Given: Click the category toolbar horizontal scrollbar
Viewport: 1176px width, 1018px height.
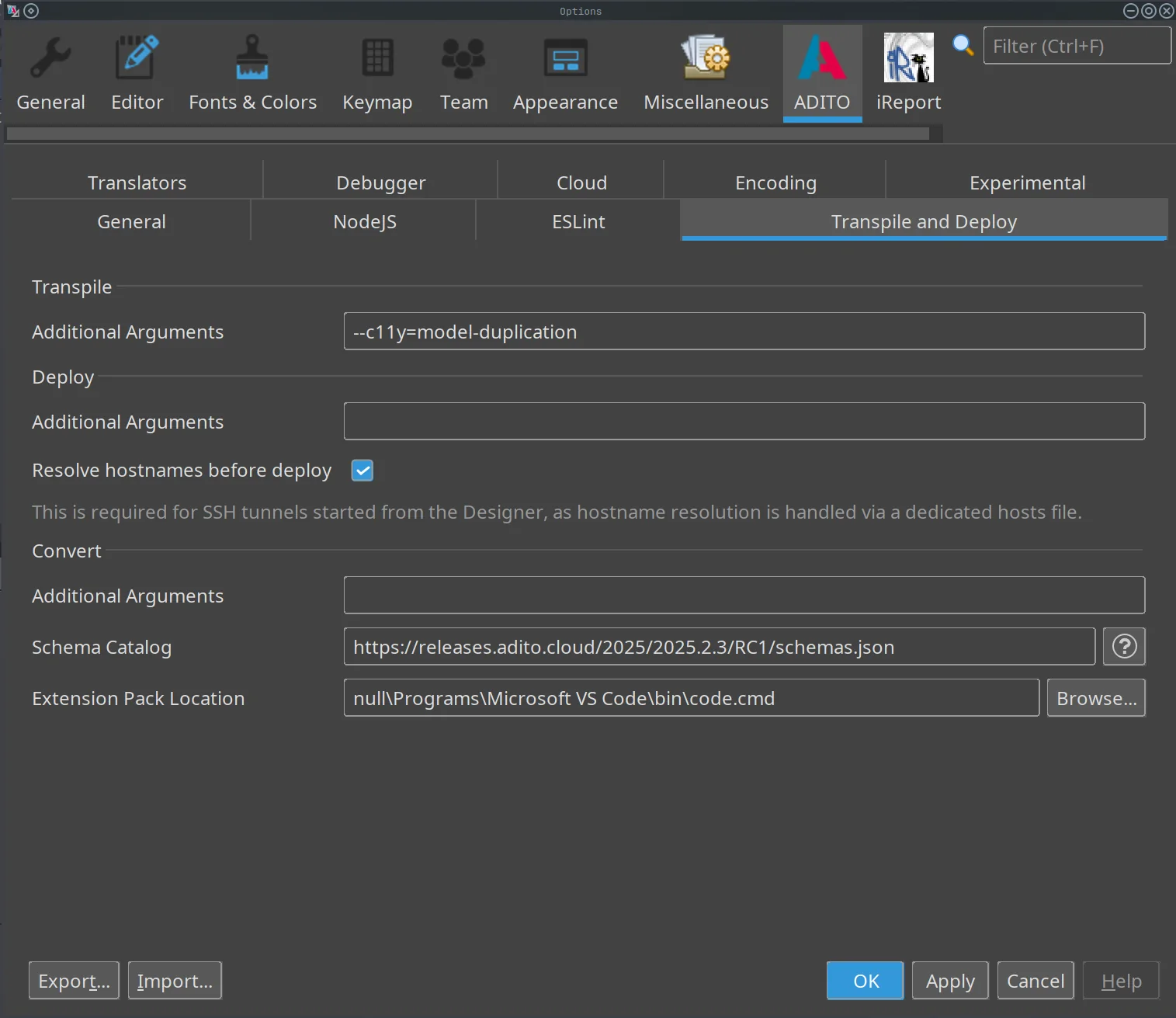Looking at the screenshot, I should click(x=467, y=134).
